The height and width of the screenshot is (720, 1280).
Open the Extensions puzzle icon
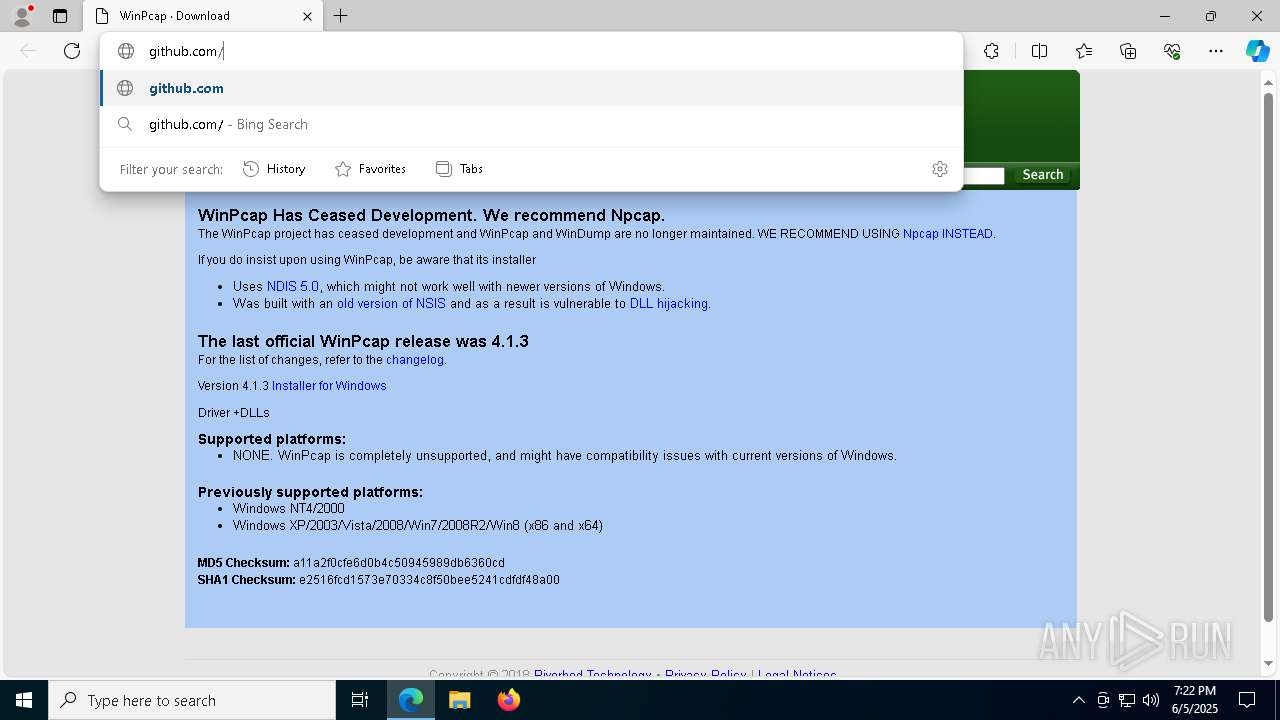click(x=991, y=51)
